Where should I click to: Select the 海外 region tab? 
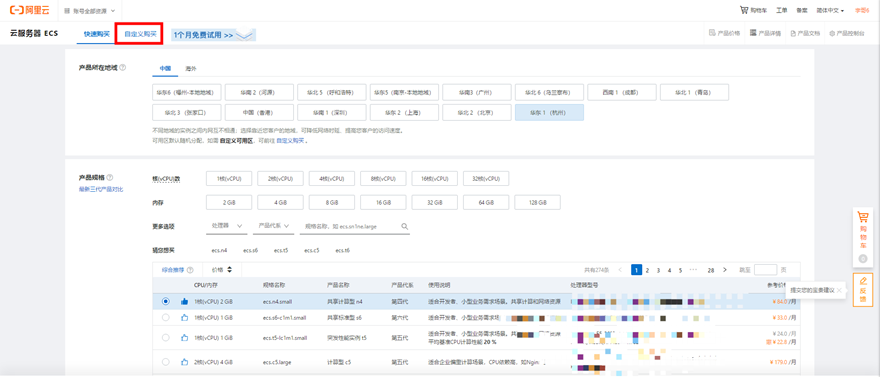pyautogui.click(x=191, y=68)
